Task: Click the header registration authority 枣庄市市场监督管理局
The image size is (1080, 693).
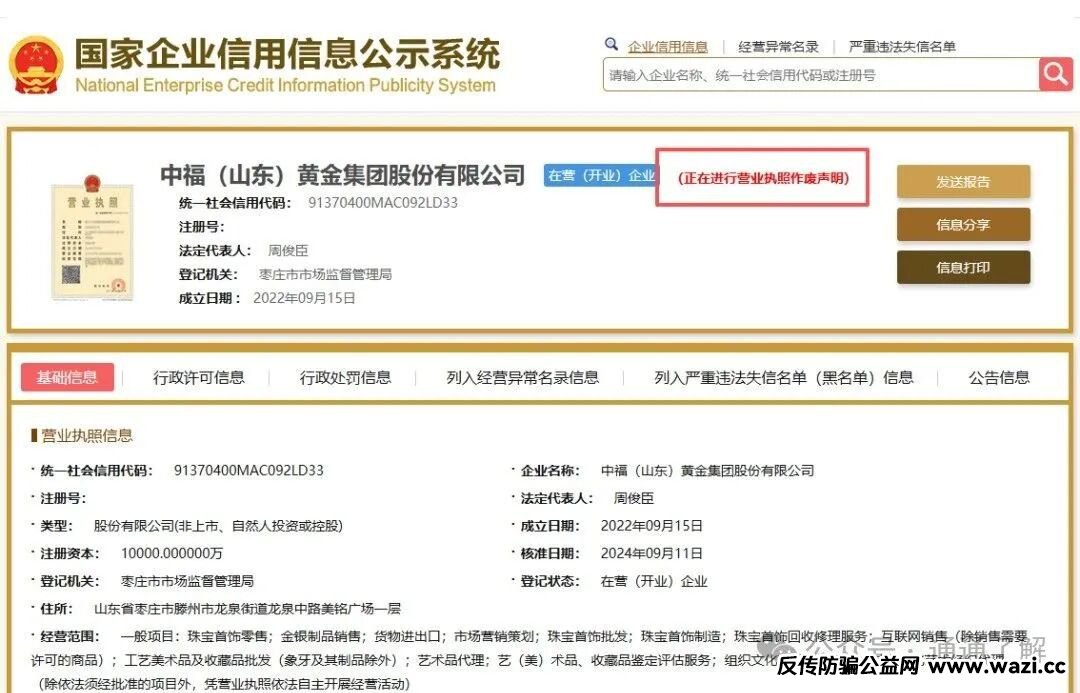Action: tap(325, 274)
